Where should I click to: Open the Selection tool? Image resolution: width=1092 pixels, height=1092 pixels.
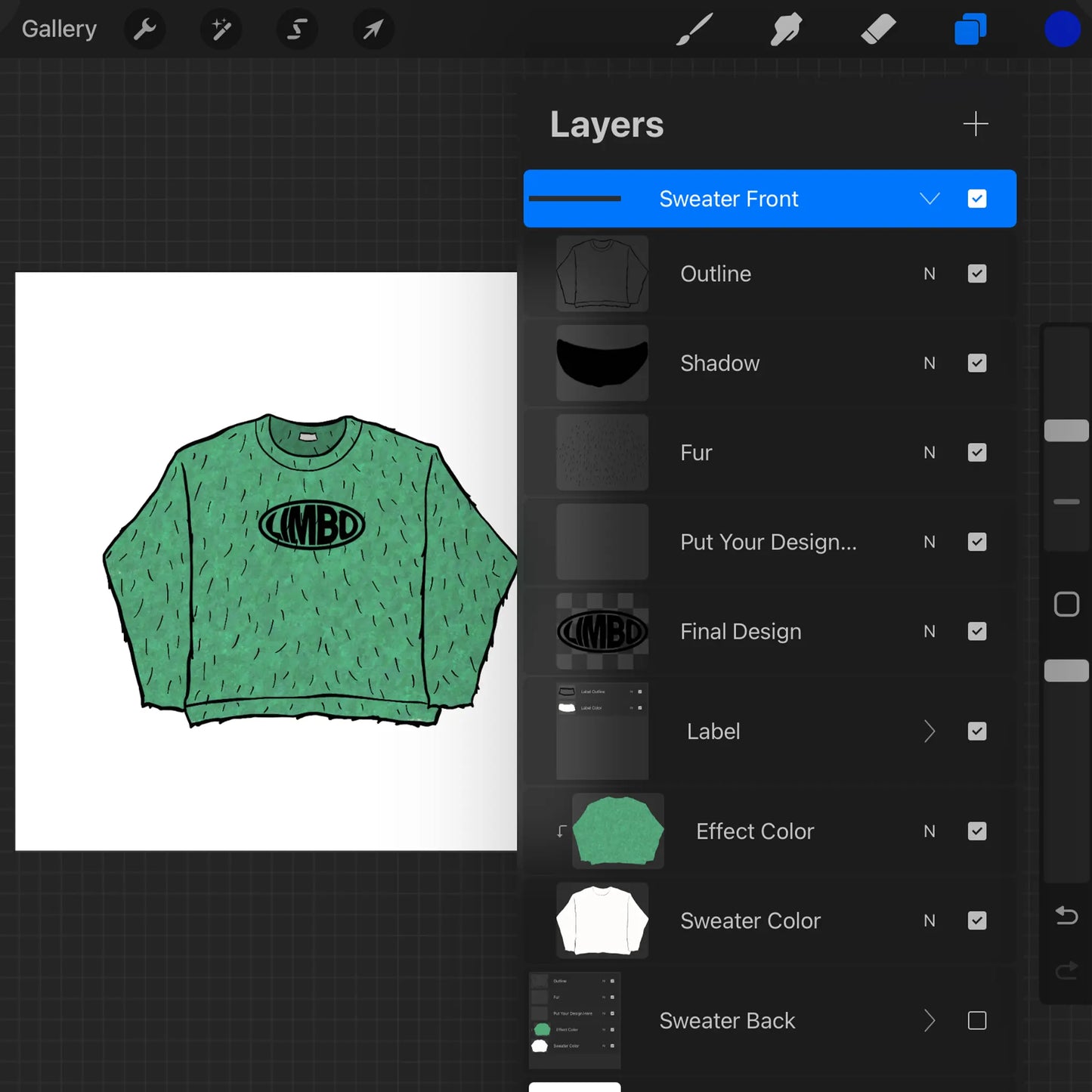click(296, 29)
